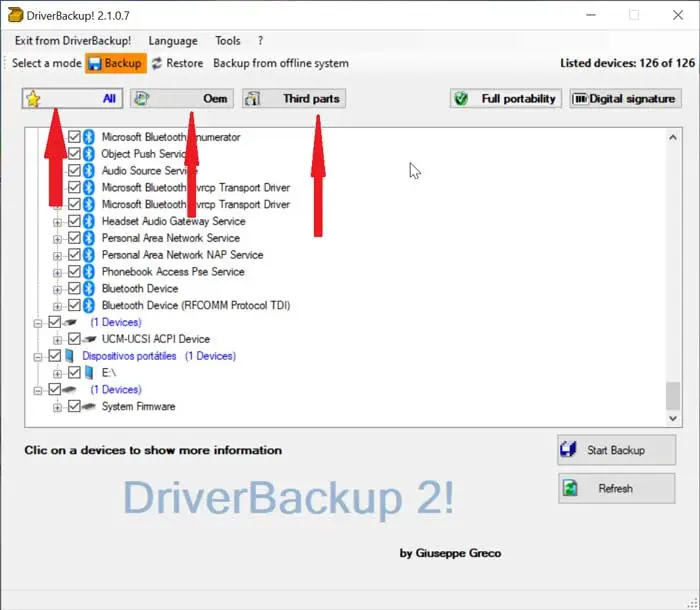Click Bluetooth icon beside Microsoft Bluetooth Enumerator
Screen dimensions: 700x610
click(x=89, y=137)
